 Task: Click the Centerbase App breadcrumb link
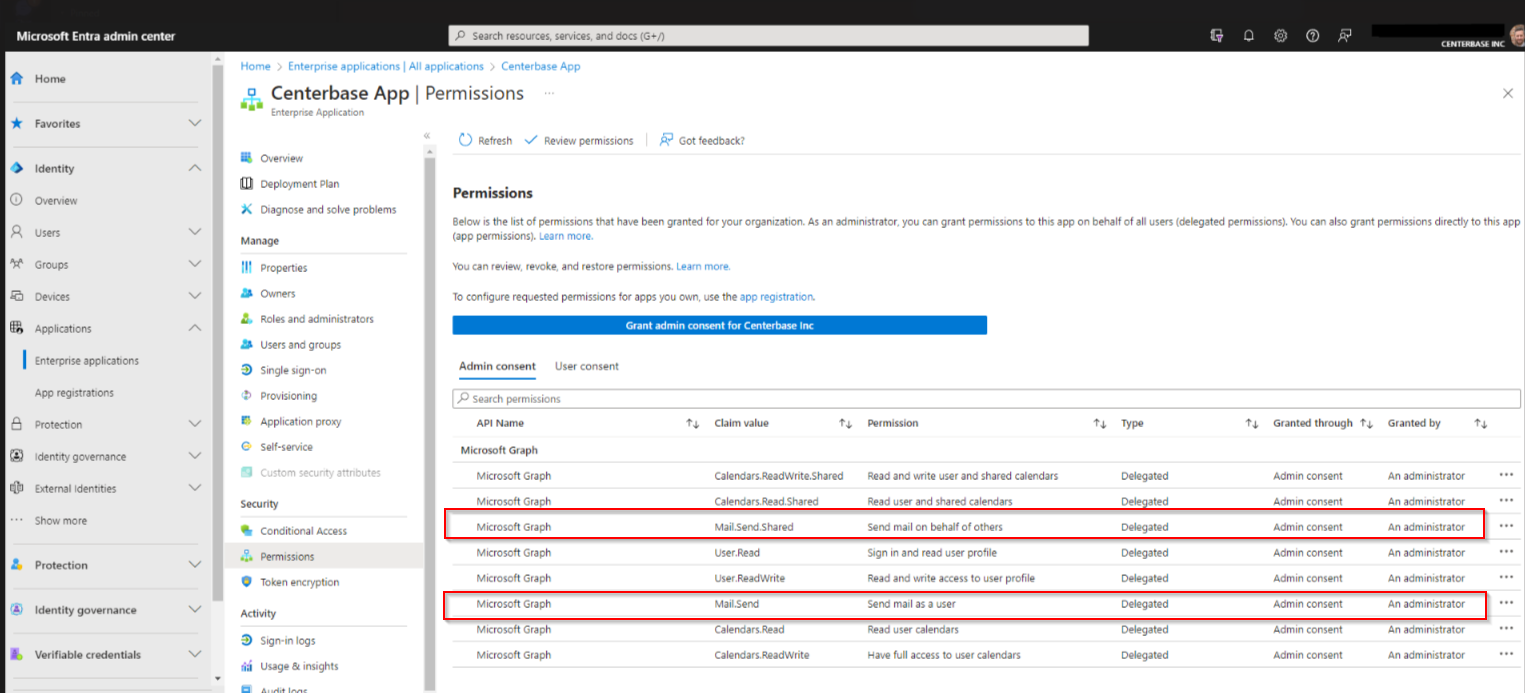click(x=541, y=66)
